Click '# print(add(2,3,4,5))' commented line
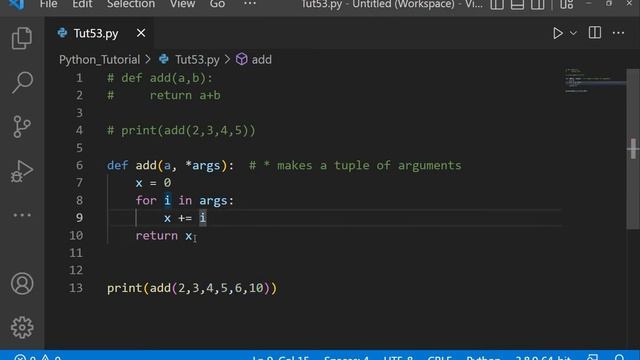Viewport: 640px width, 360px height. coord(181,131)
